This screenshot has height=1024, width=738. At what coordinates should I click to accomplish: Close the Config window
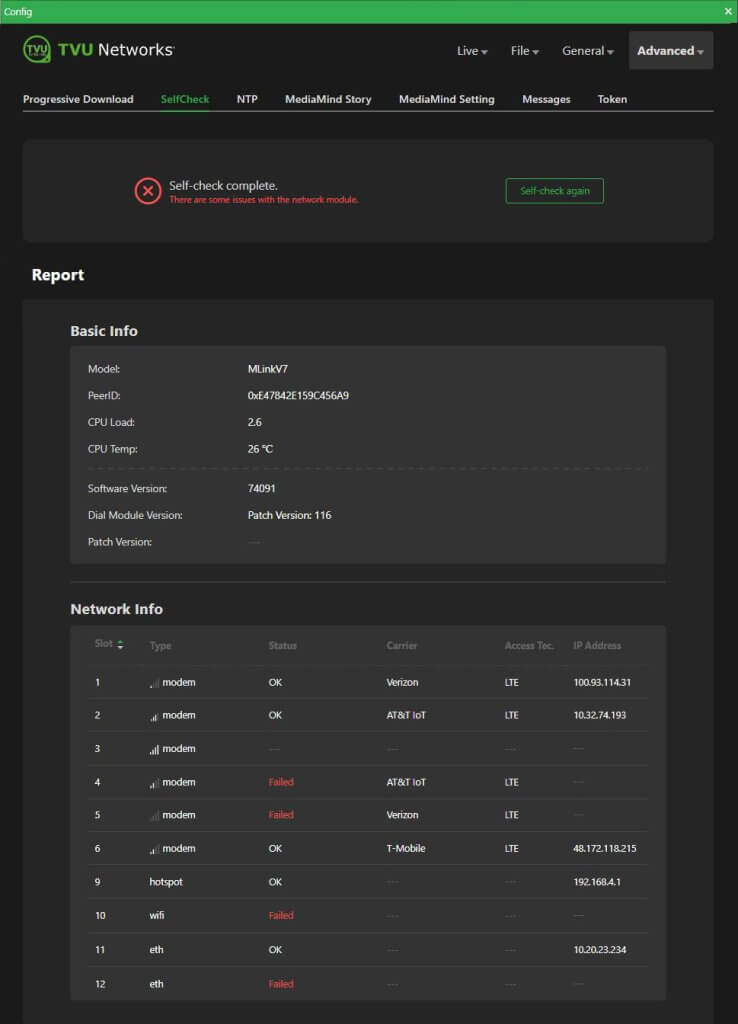pyautogui.click(x=728, y=11)
